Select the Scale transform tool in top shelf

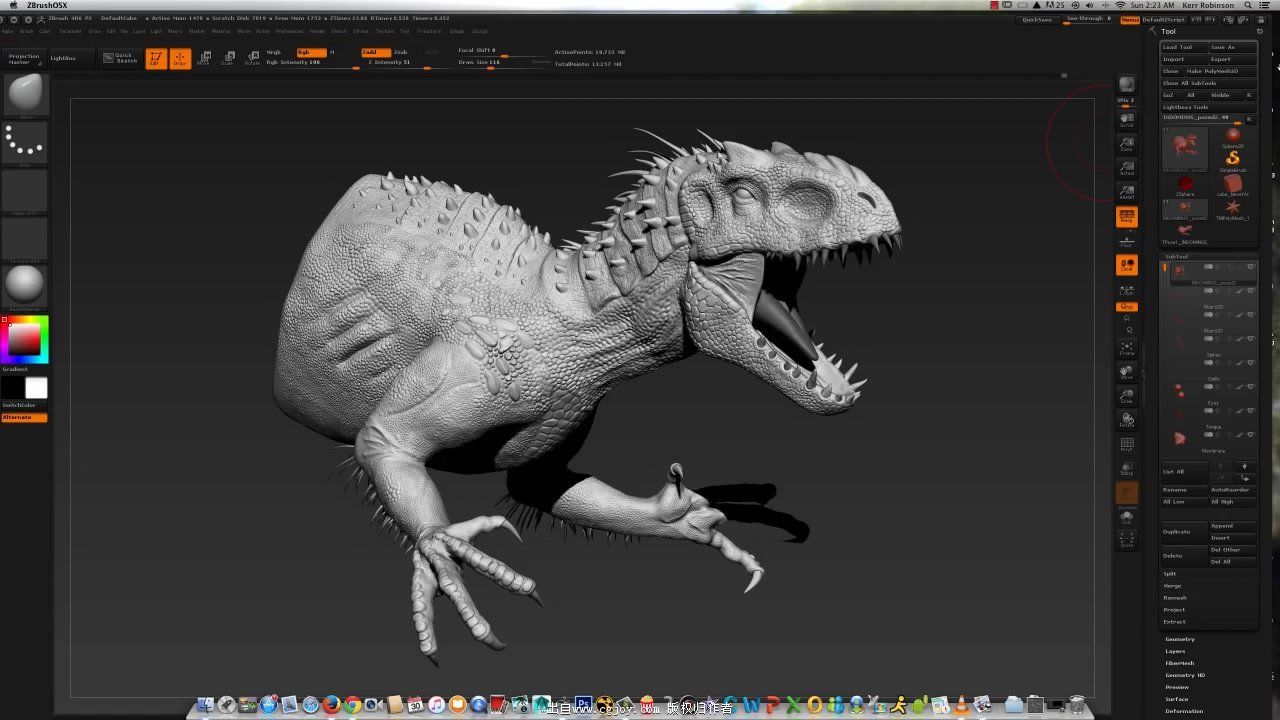(x=228, y=59)
